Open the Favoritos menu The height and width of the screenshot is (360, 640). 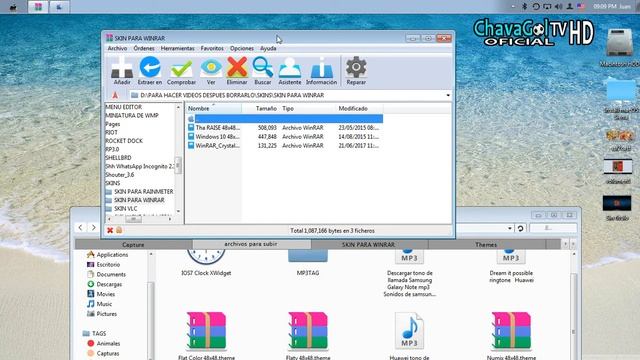pyautogui.click(x=212, y=48)
